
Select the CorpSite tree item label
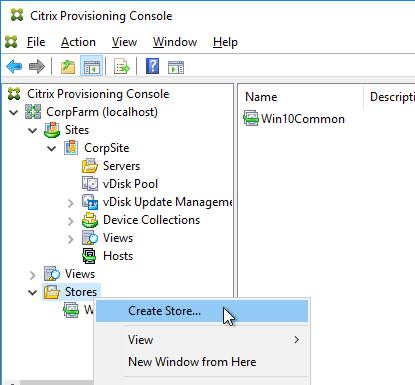[107, 148]
